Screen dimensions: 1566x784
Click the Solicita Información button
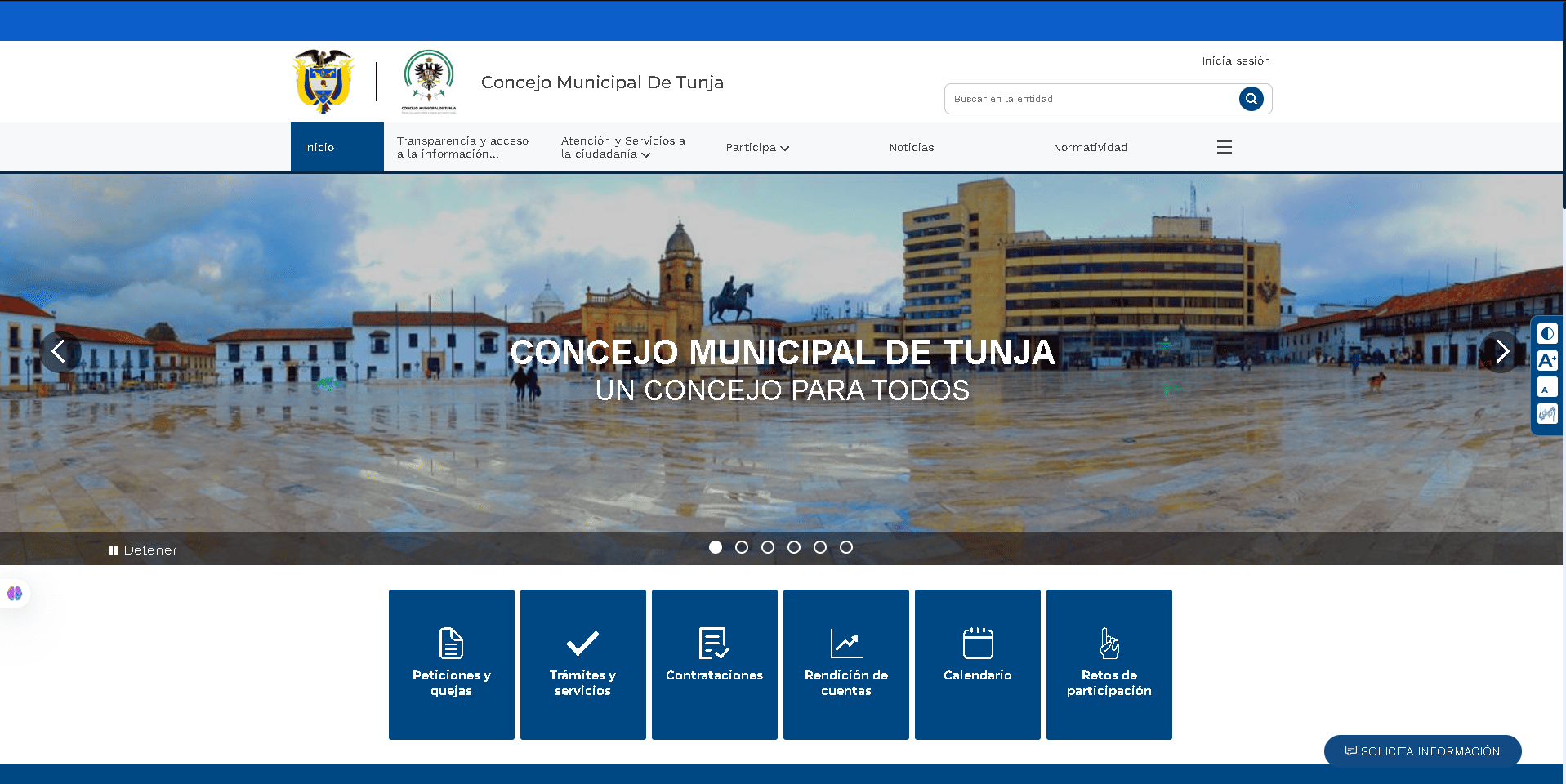pyautogui.click(x=1422, y=751)
